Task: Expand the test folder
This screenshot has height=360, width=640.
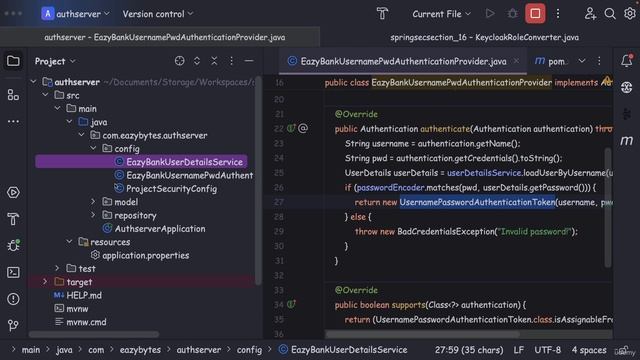Action: pos(58,269)
